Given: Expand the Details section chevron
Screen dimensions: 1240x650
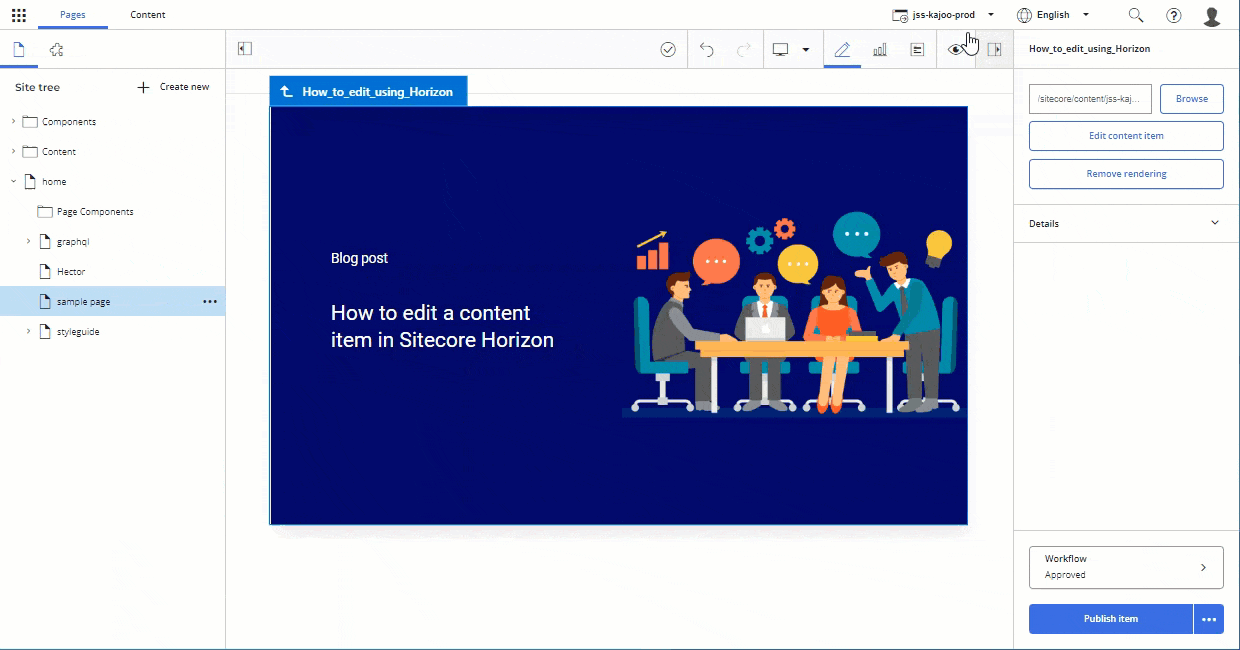Looking at the screenshot, I should [x=1215, y=223].
